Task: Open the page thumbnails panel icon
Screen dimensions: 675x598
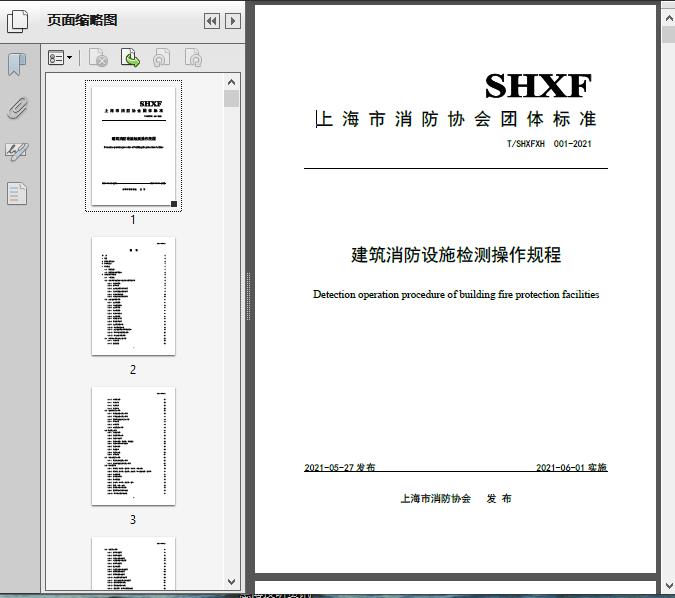Action: (x=17, y=21)
